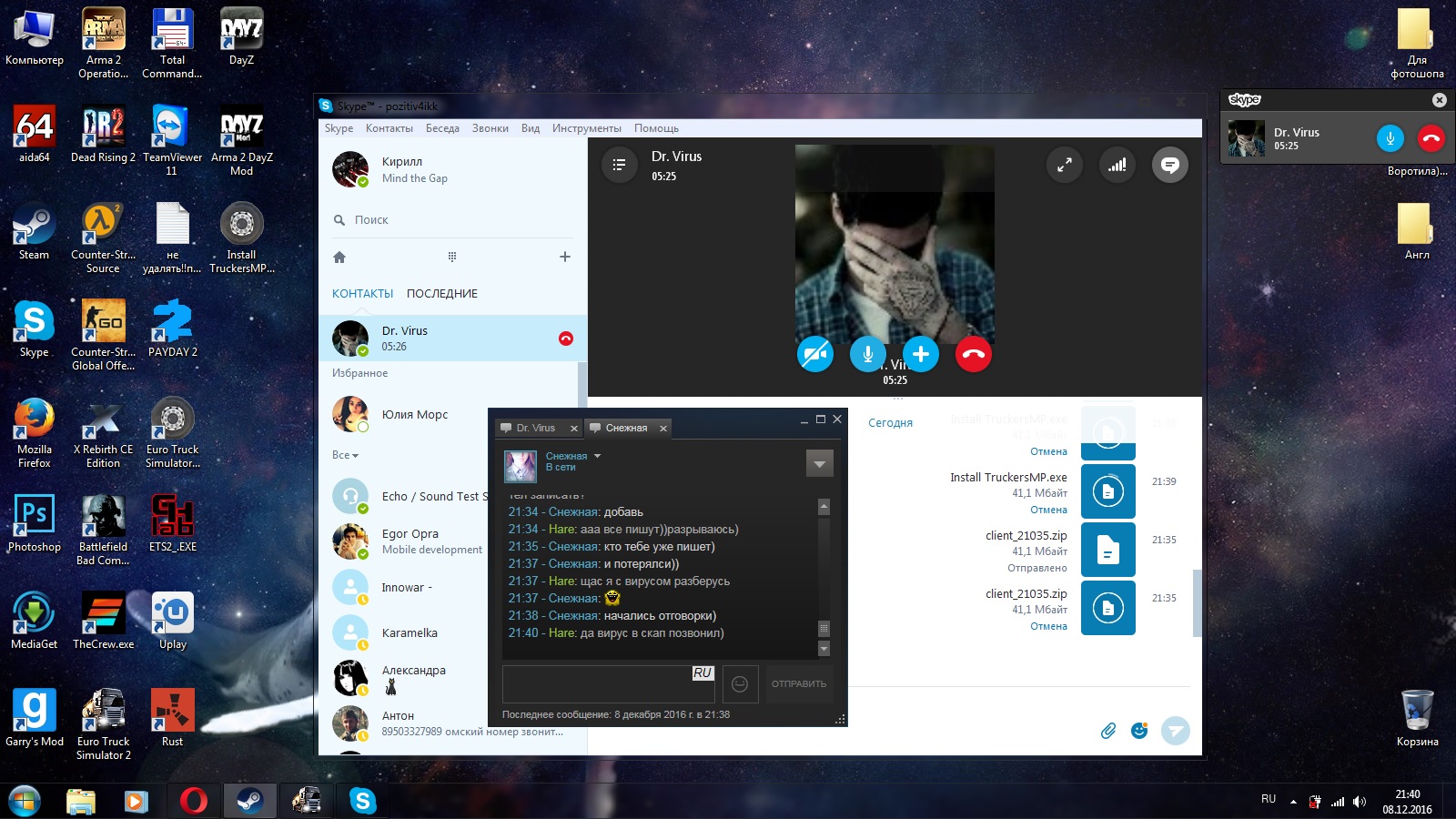Image resolution: width=1456 pixels, height=819 pixels.
Task: Open Install TruckersMP.exe file icon at 21:39
Action: (x=1107, y=491)
